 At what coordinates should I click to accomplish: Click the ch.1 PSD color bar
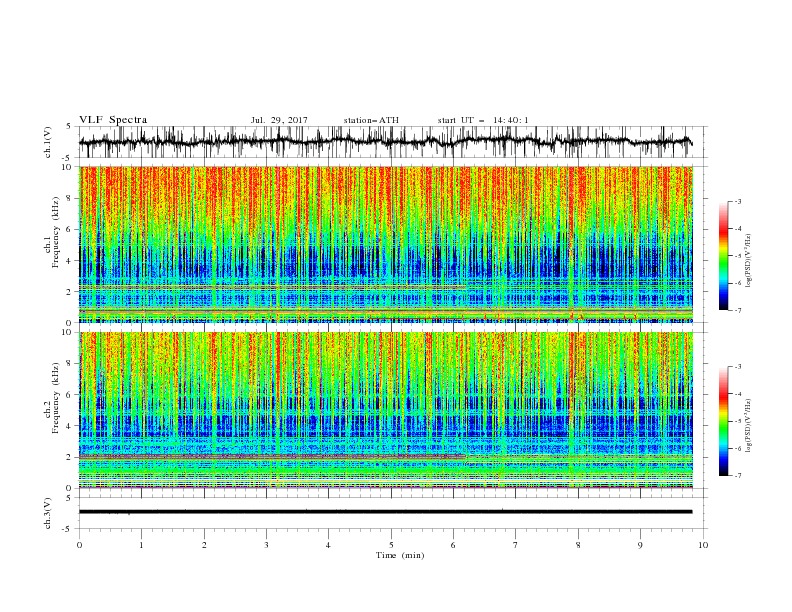click(x=723, y=255)
